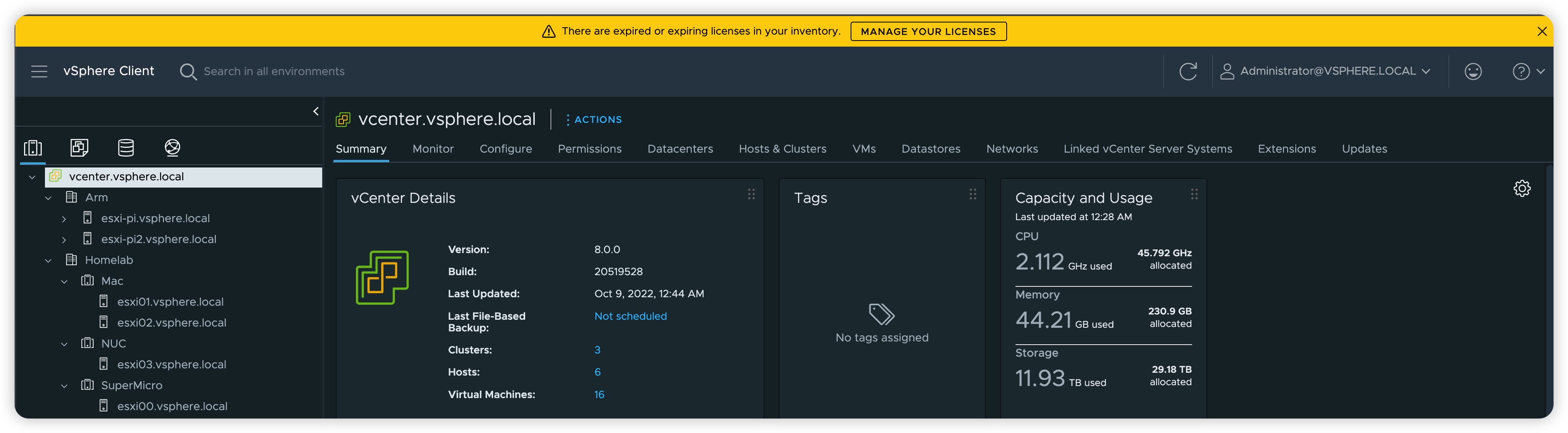Screen dimensions: 1568x433
Task: Open the Extensions tab
Action: (x=1287, y=149)
